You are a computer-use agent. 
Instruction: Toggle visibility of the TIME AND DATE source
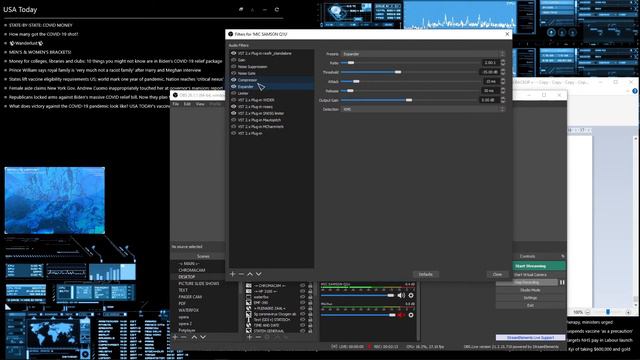302,325
